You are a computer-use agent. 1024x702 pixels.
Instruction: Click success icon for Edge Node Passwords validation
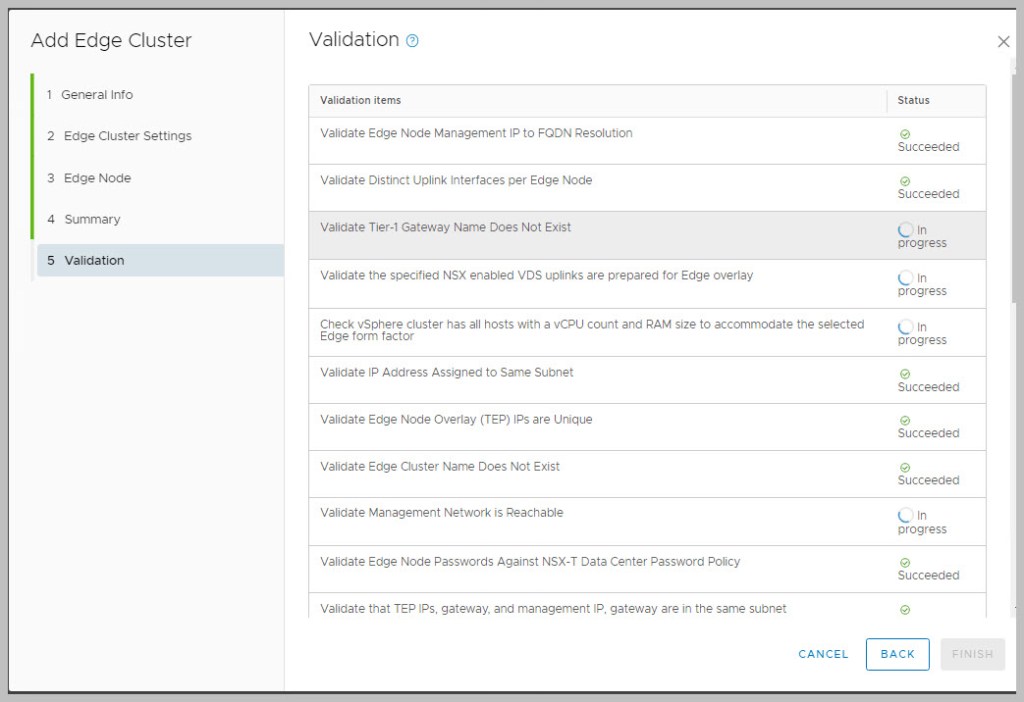click(x=905, y=563)
